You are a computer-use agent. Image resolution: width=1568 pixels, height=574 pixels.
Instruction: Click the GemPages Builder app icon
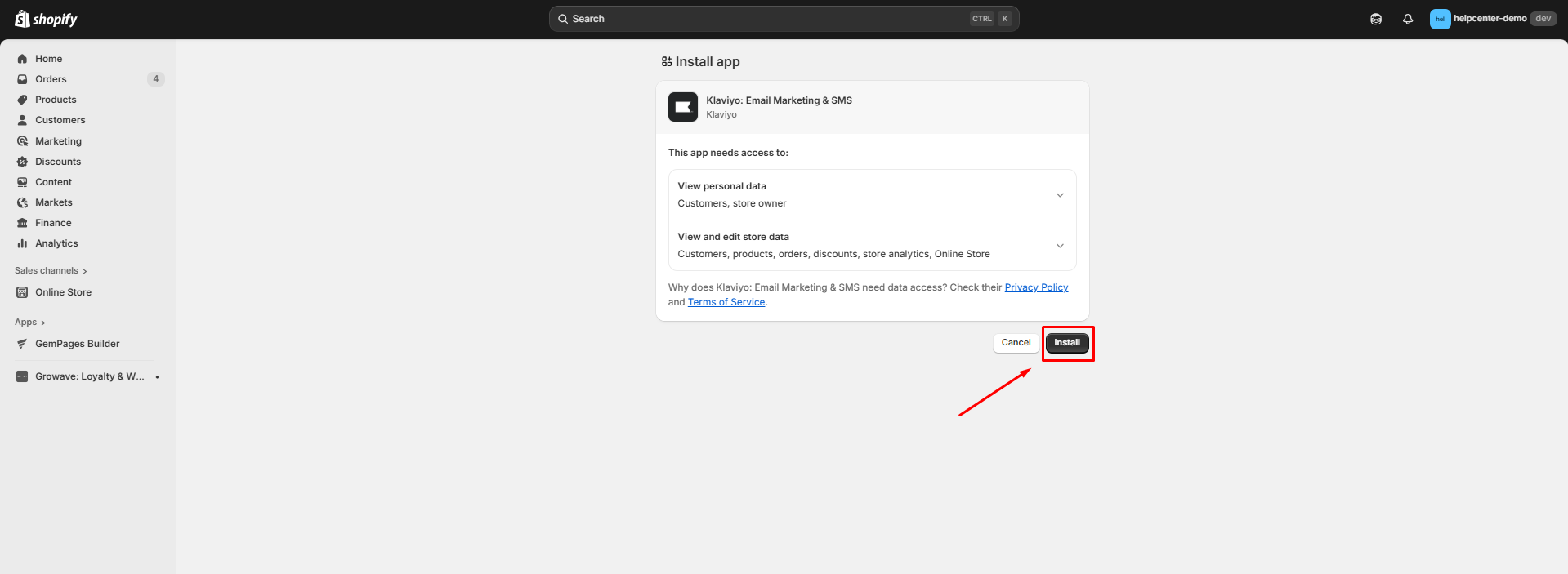tap(22, 344)
